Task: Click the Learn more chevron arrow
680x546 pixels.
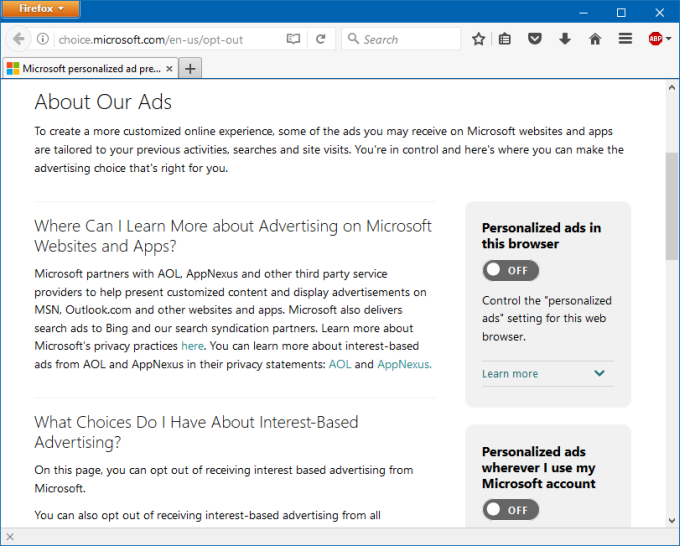Action: 599,373
